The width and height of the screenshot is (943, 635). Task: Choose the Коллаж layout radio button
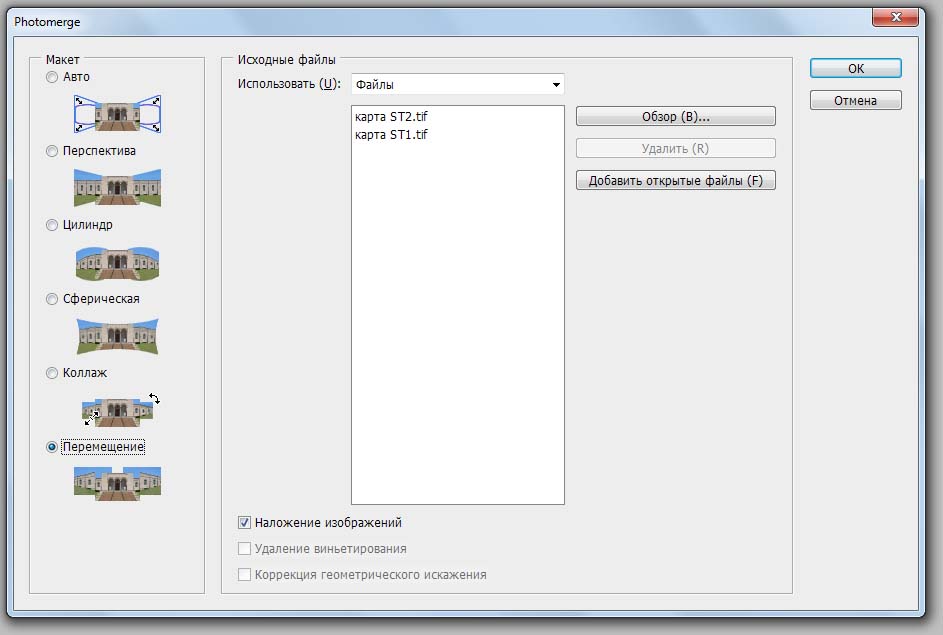pos(52,373)
